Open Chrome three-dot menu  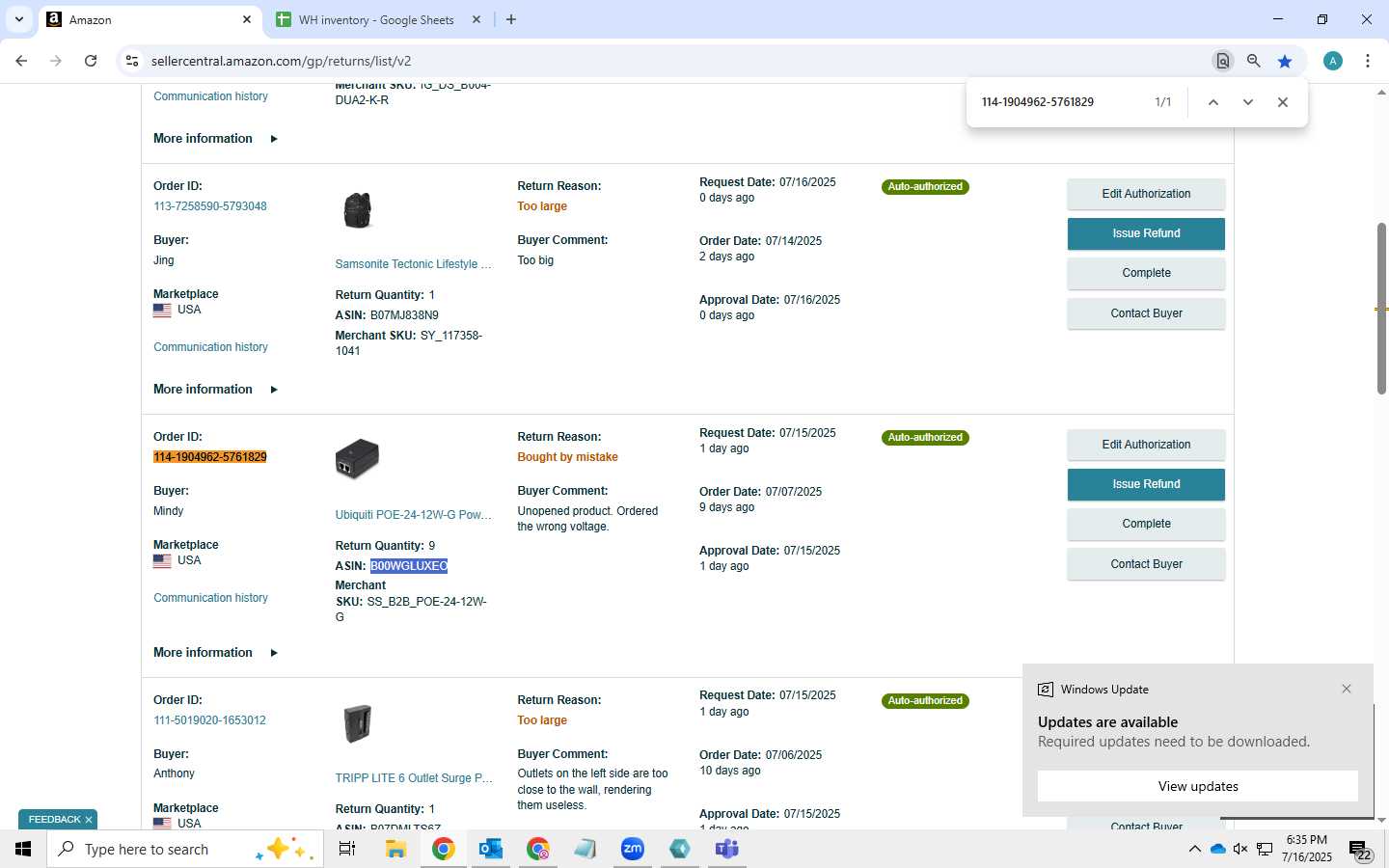click(1368, 61)
